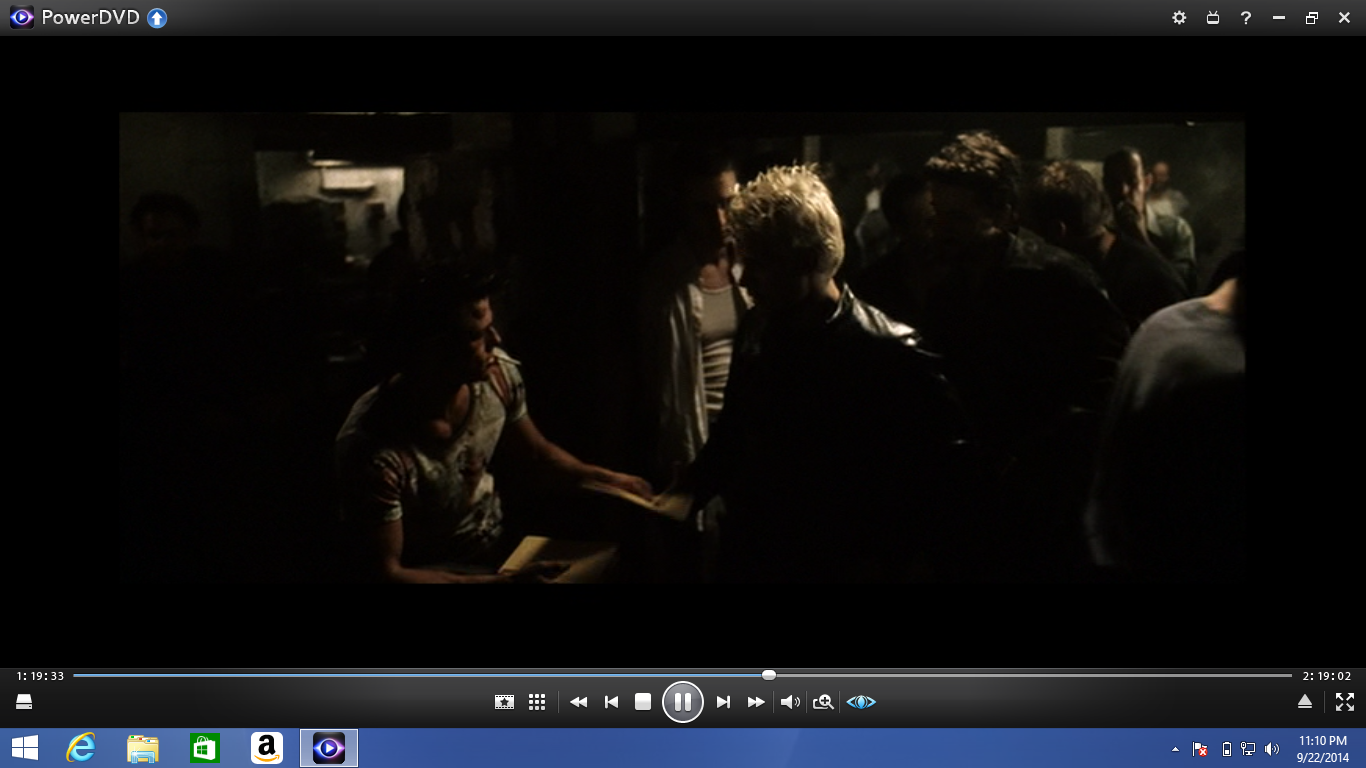
Task: Open the chapter thumbnails grid
Action: coord(537,702)
